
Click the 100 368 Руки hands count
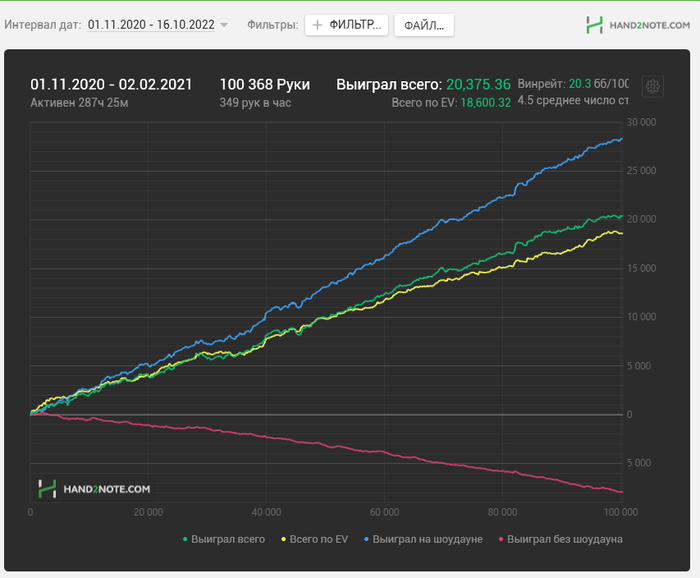point(265,84)
